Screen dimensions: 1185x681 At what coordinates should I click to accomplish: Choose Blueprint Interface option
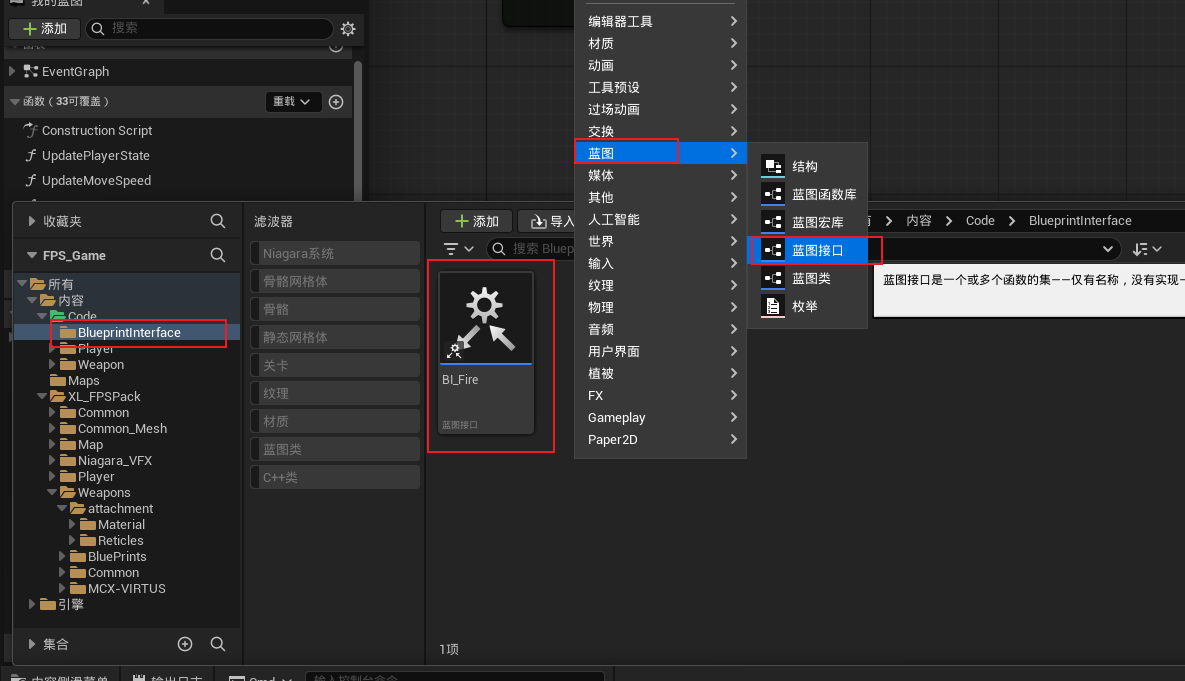807,250
